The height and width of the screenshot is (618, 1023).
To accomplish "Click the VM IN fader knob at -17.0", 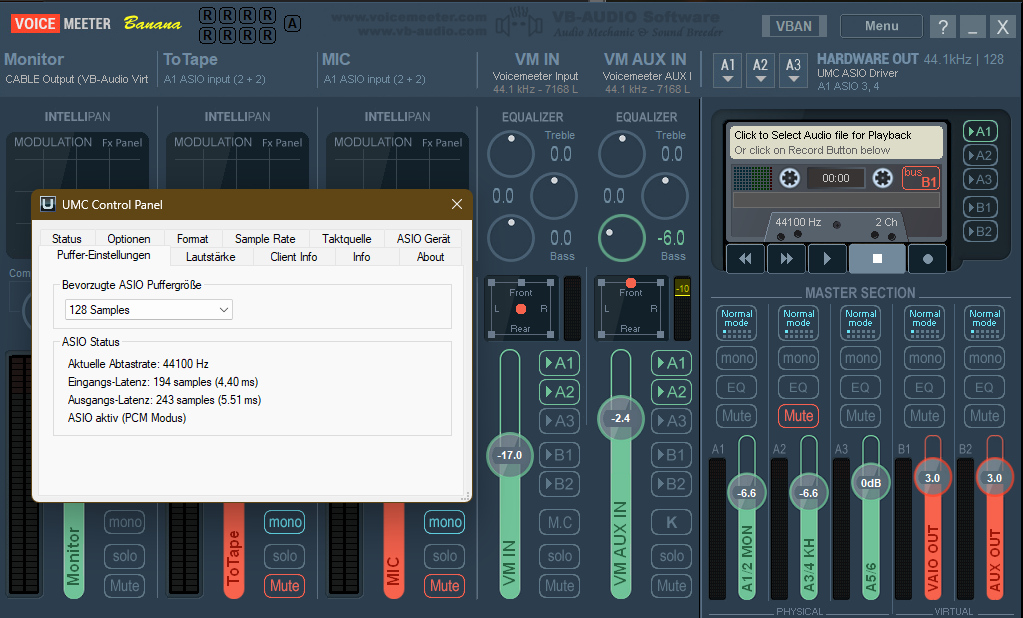I will [x=510, y=455].
